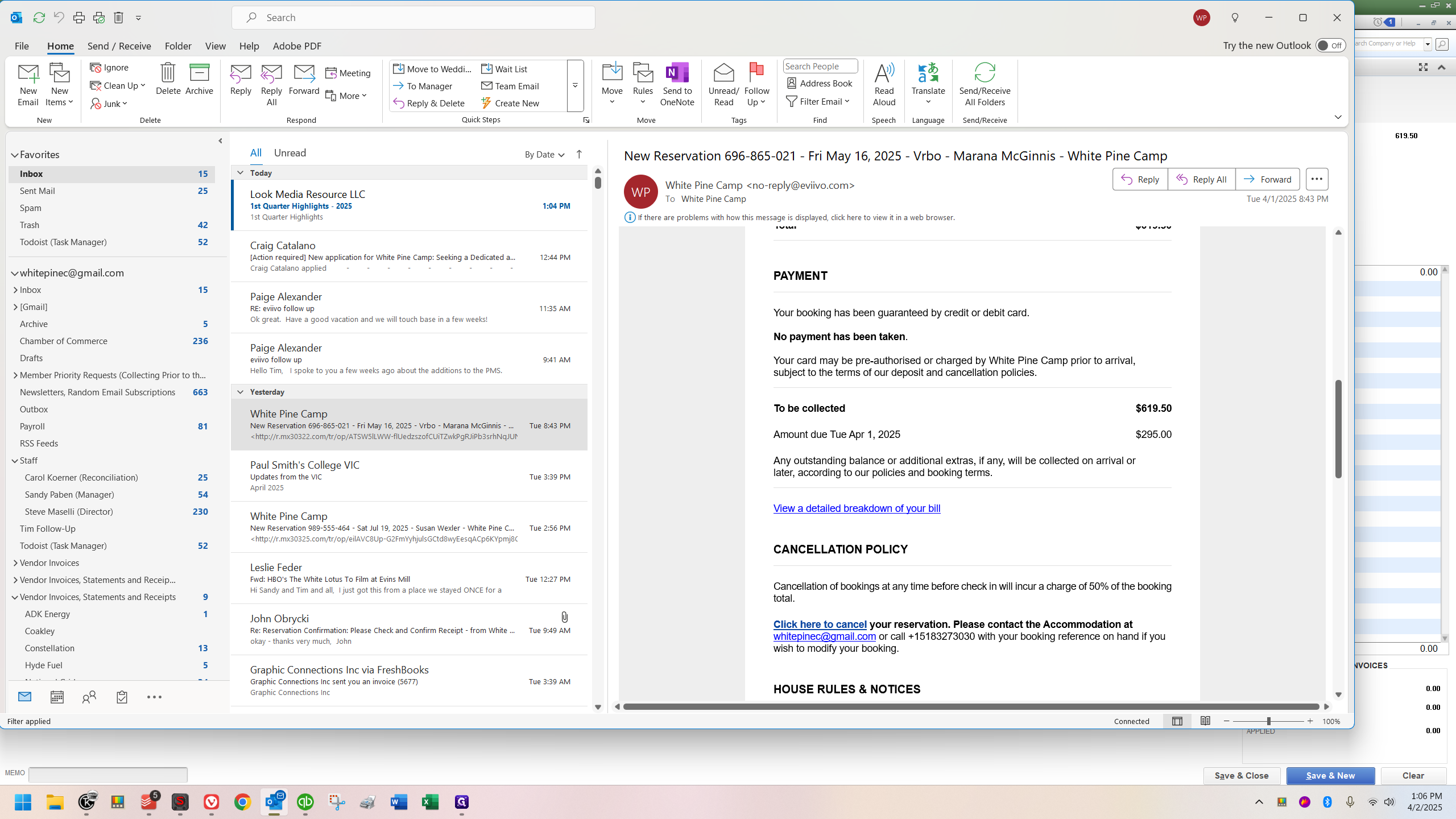Screen dimensions: 1456x819
Task: Show only Unread messages
Action: (290, 153)
